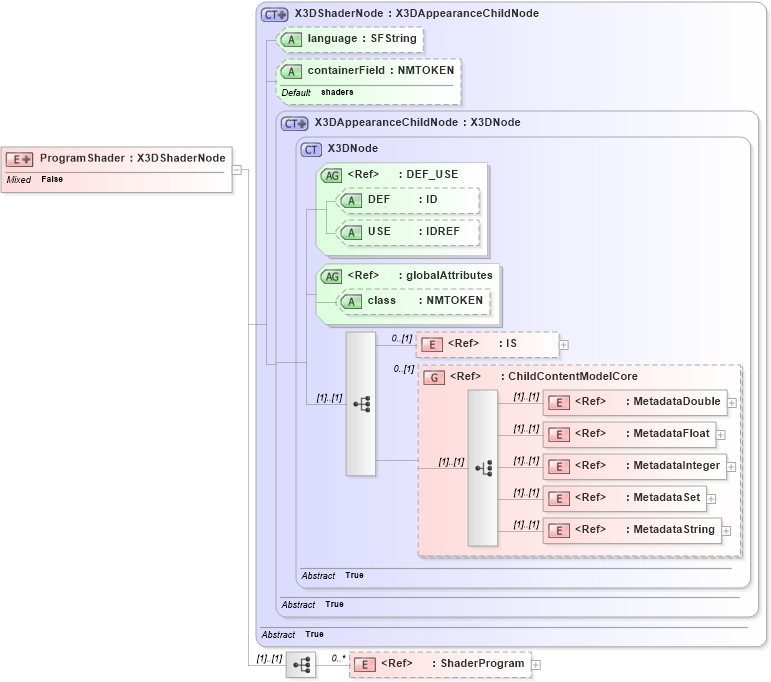Select Abstract True property of X3DShaderNode

pos(293,634)
